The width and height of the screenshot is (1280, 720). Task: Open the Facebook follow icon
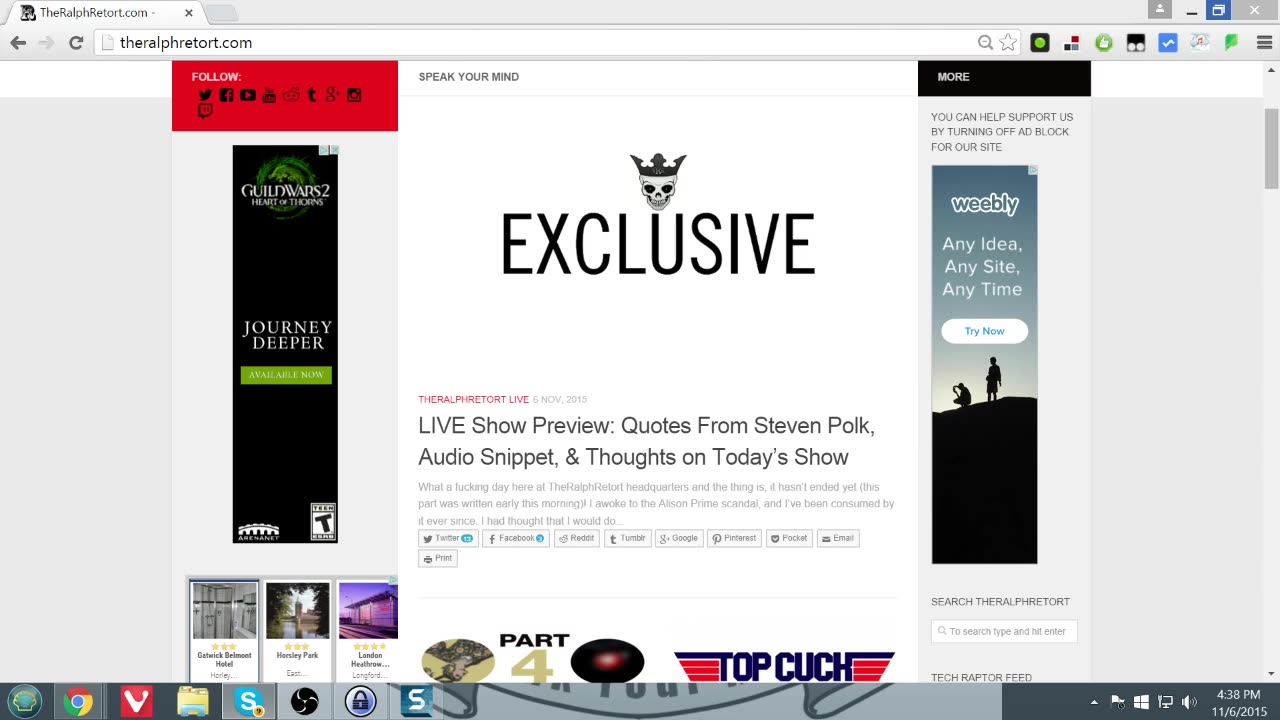click(x=226, y=95)
